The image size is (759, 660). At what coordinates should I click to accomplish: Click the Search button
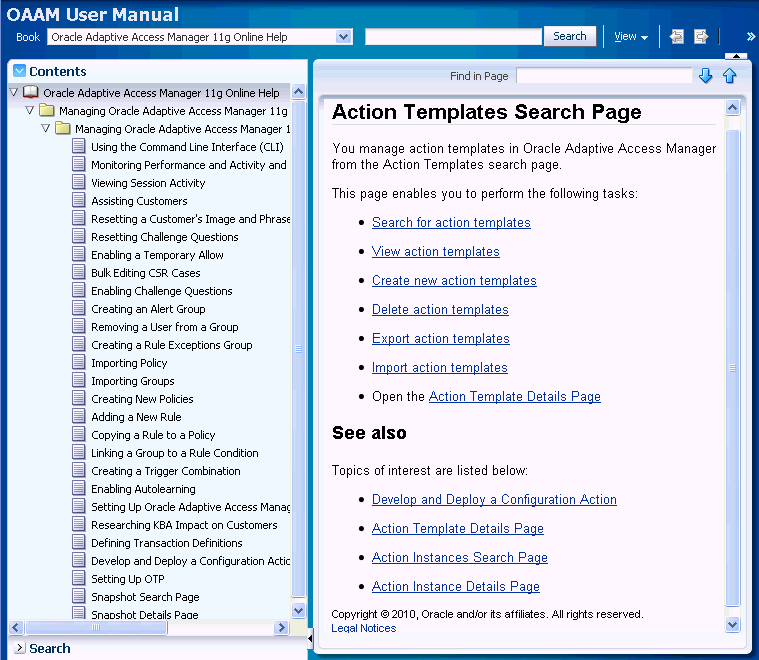570,36
